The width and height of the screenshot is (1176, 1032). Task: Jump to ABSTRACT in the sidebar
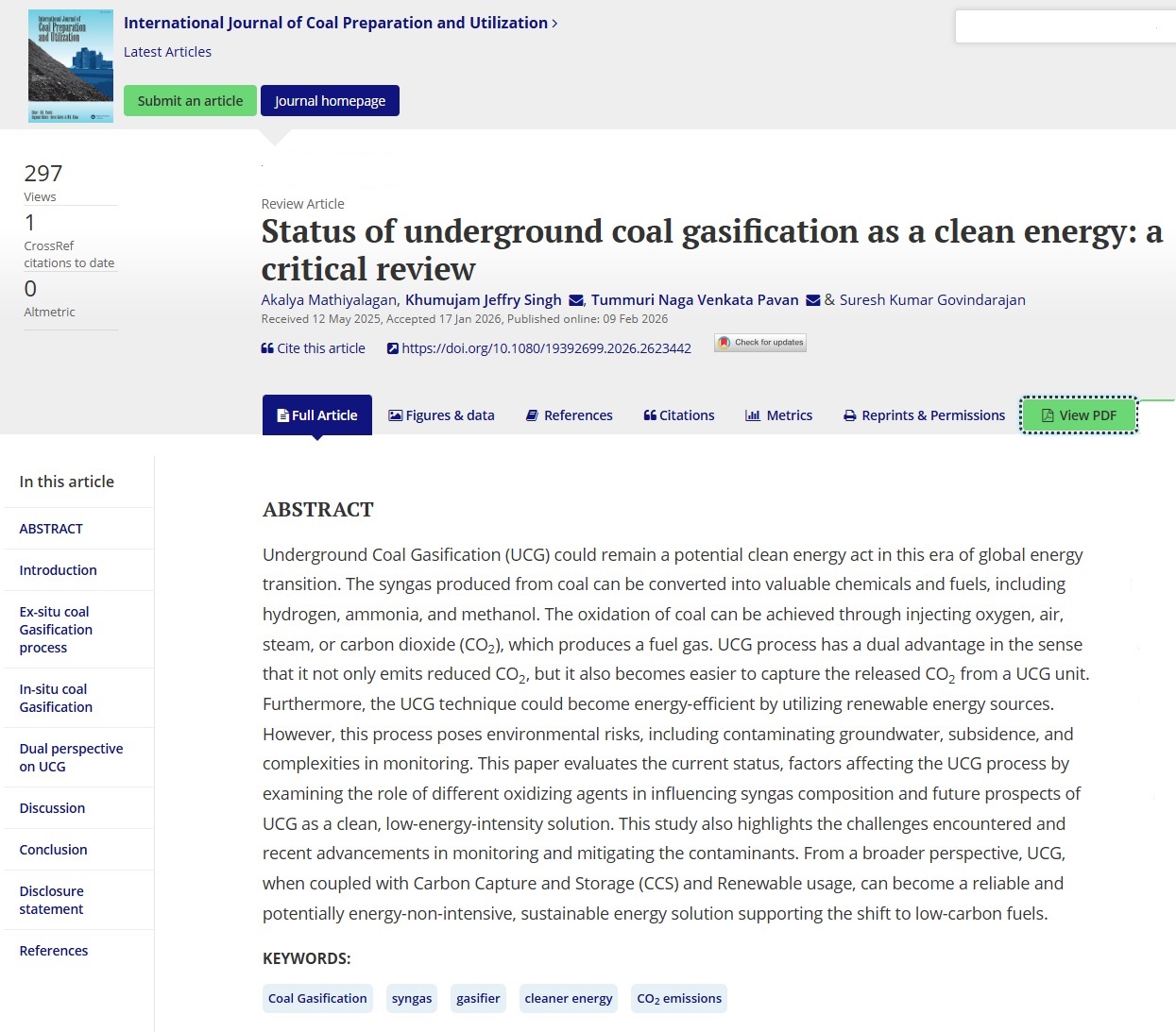tap(51, 529)
